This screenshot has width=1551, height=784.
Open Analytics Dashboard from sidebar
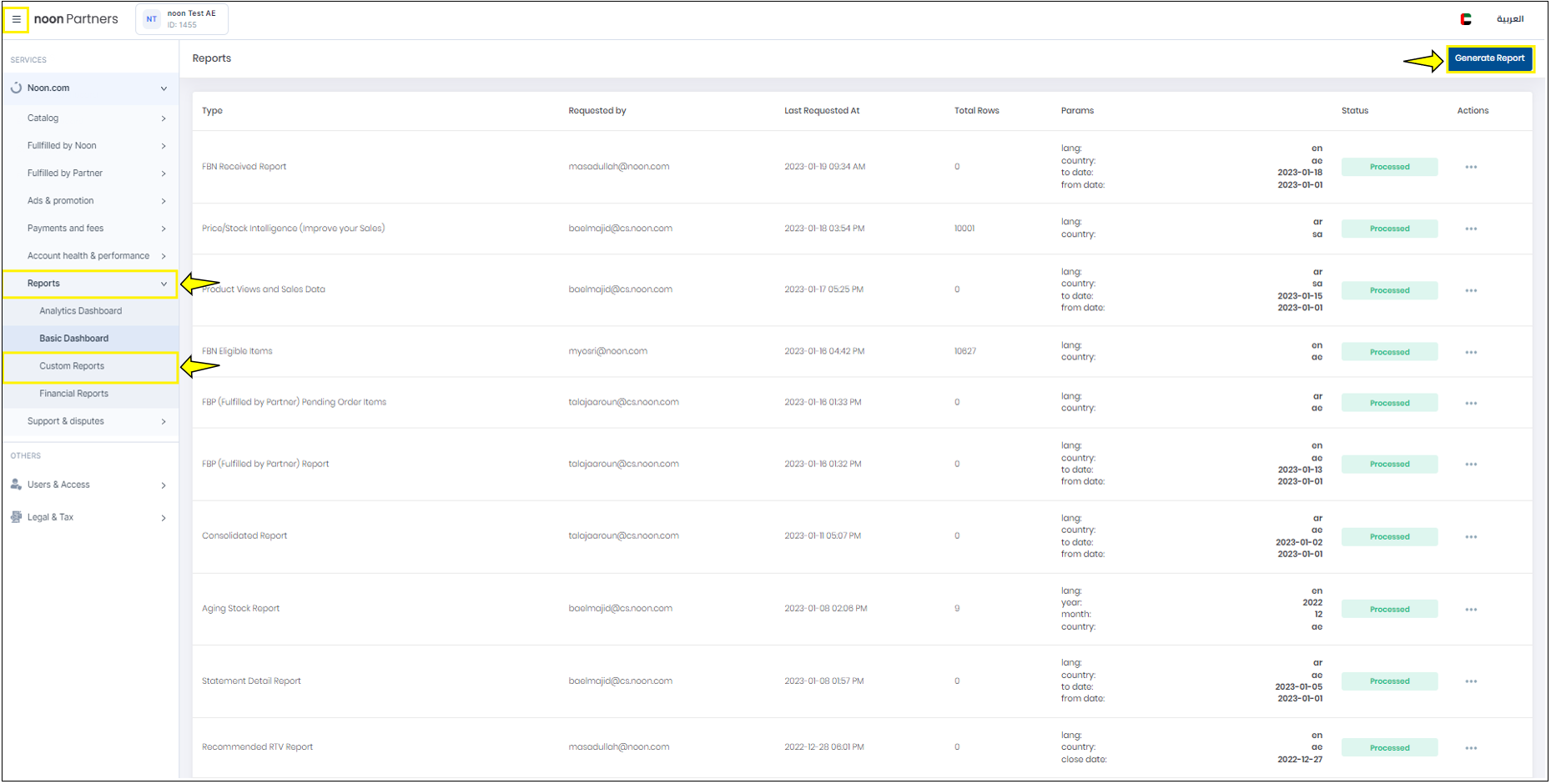80,311
